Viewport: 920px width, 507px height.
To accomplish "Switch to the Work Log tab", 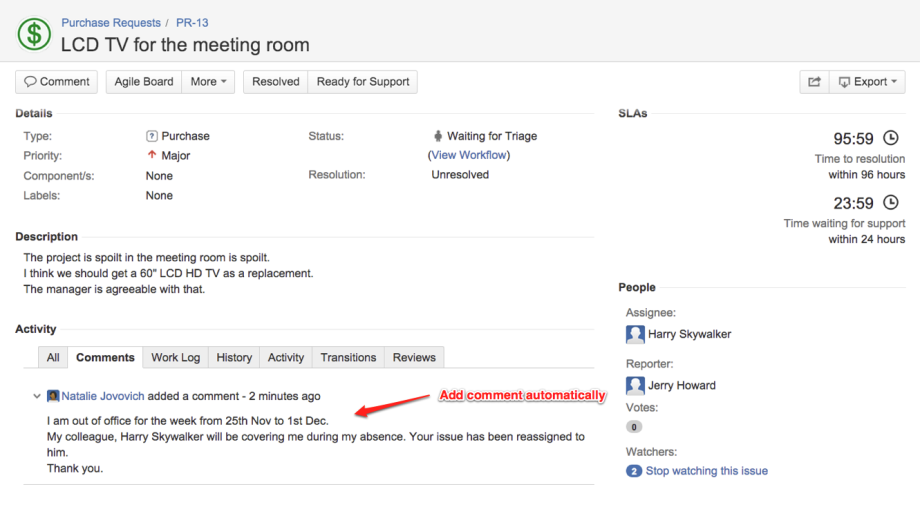I will pos(175,357).
